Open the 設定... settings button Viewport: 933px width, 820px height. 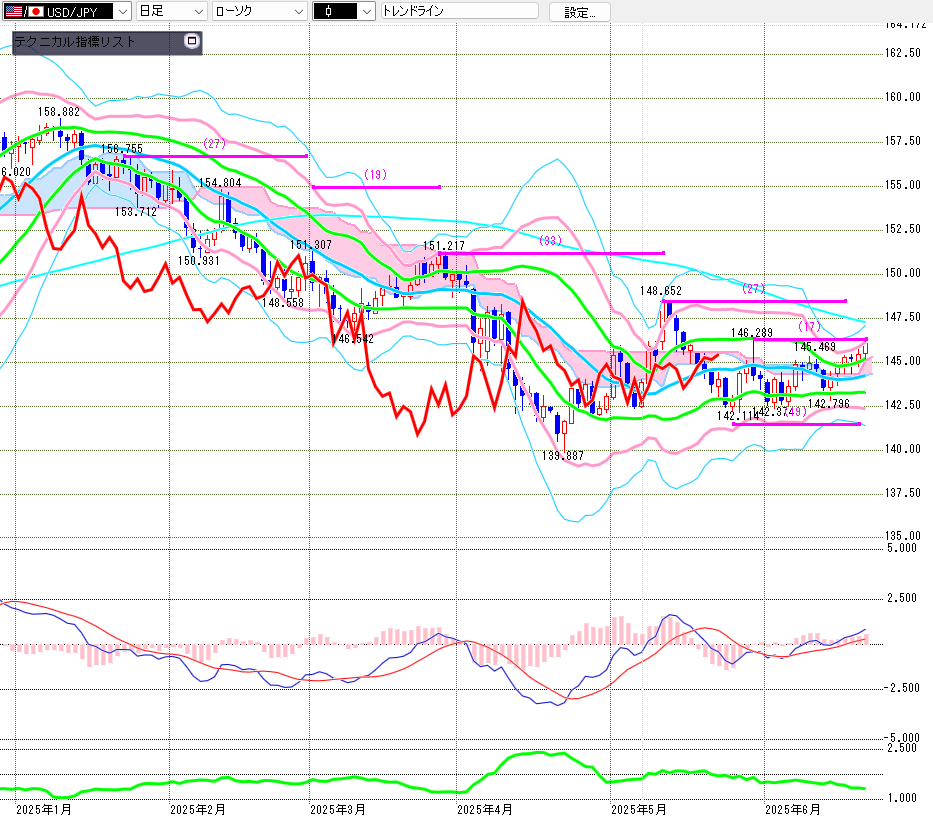tap(580, 12)
